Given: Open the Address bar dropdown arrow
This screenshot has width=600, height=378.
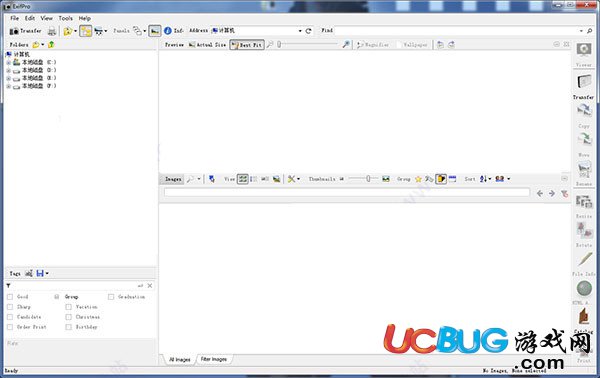Looking at the screenshot, I should [300, 31].
